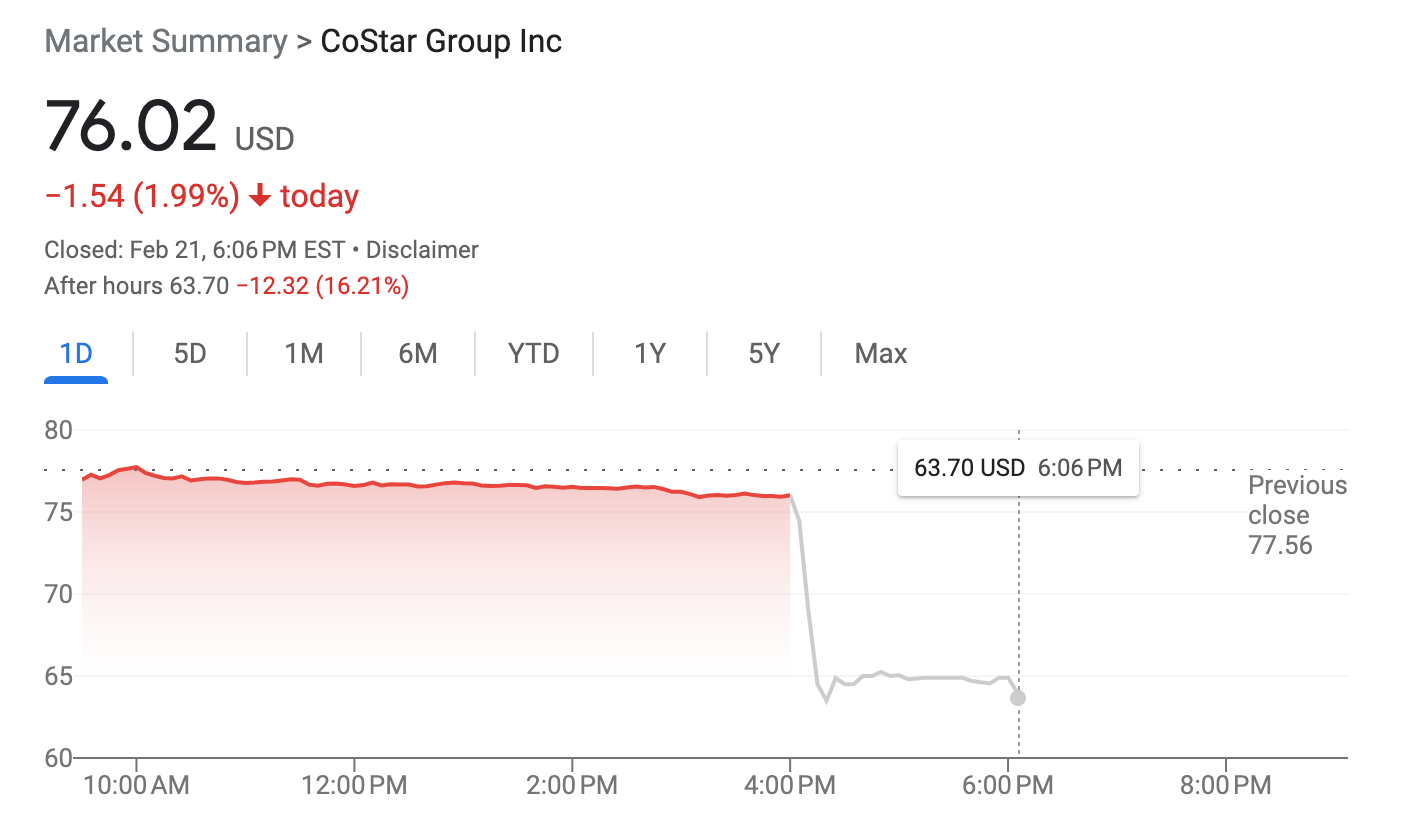The image size is (1420, 814).
Task: Switch to the YTD tab
Action: click(534, 354)
